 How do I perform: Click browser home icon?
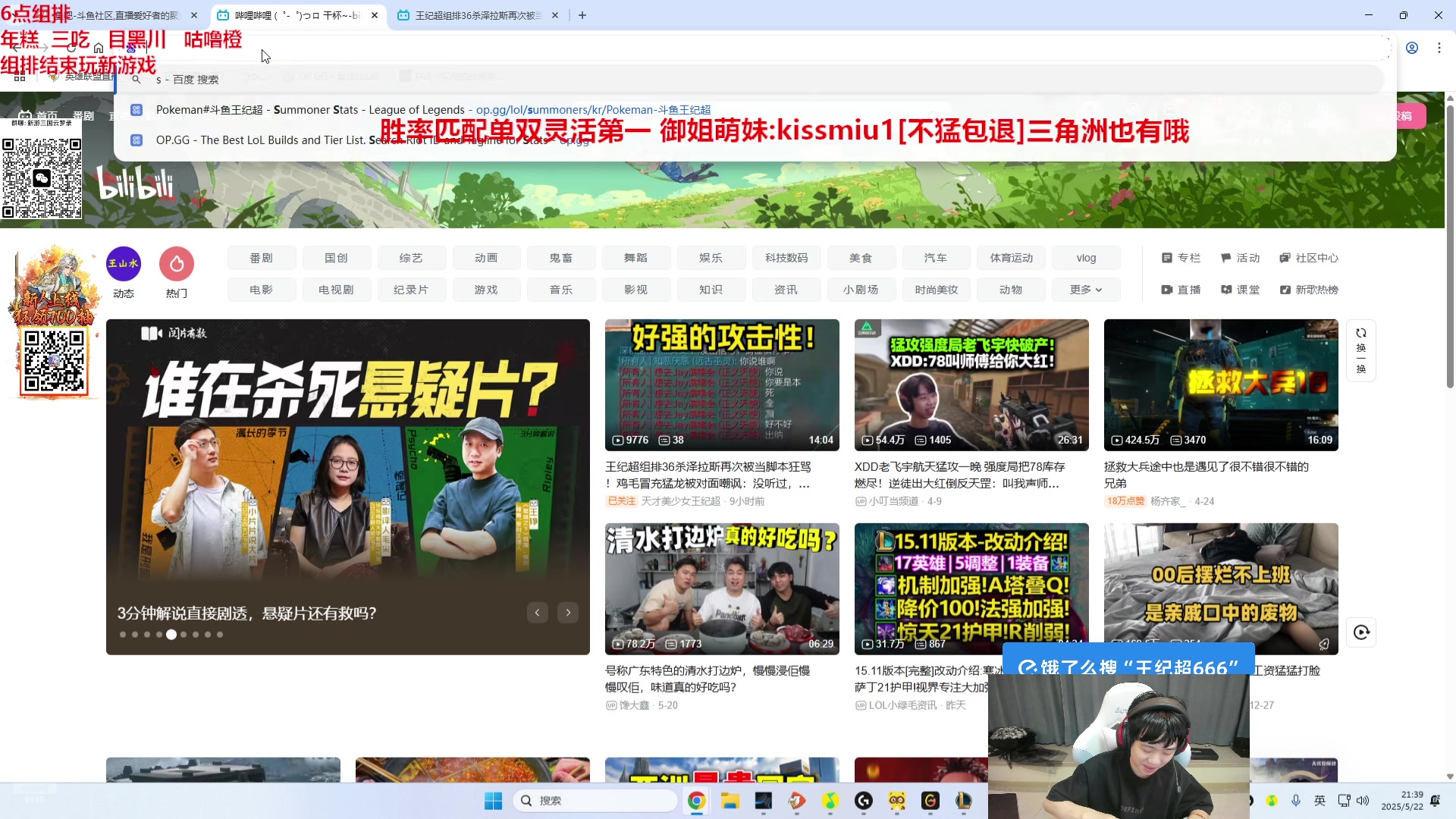[x=99, y=48]
